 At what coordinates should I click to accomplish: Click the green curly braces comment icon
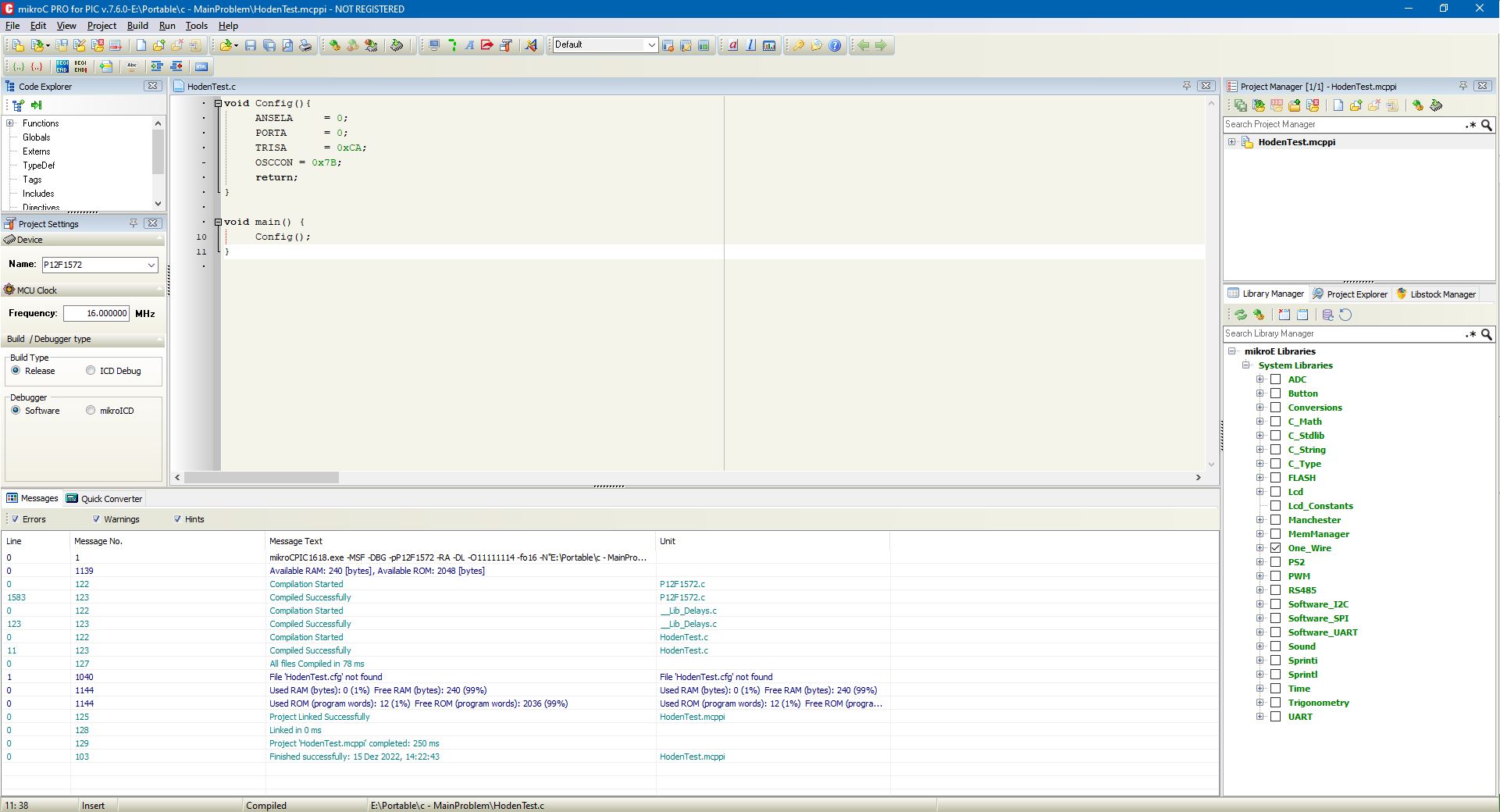[x=18, y=66]
